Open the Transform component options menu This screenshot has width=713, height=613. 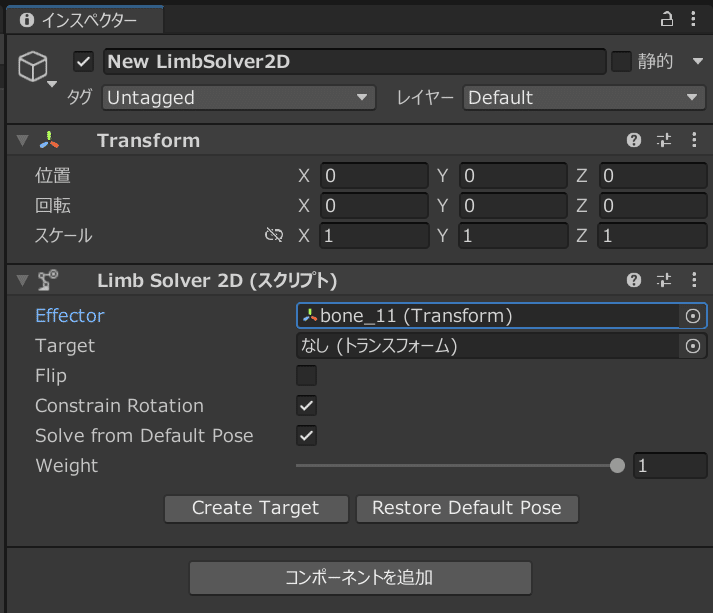click(694, 140)
